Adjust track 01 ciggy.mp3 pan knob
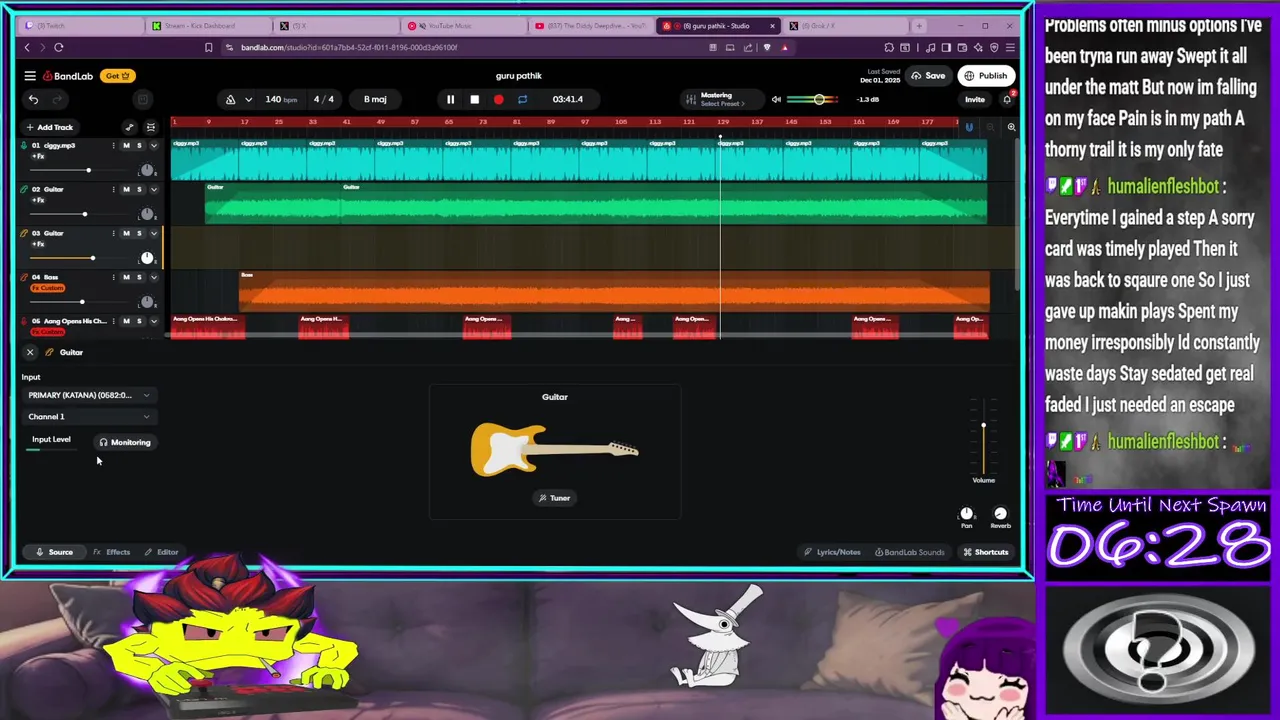Screen dimensions: 1280x720 pos(147,170)
